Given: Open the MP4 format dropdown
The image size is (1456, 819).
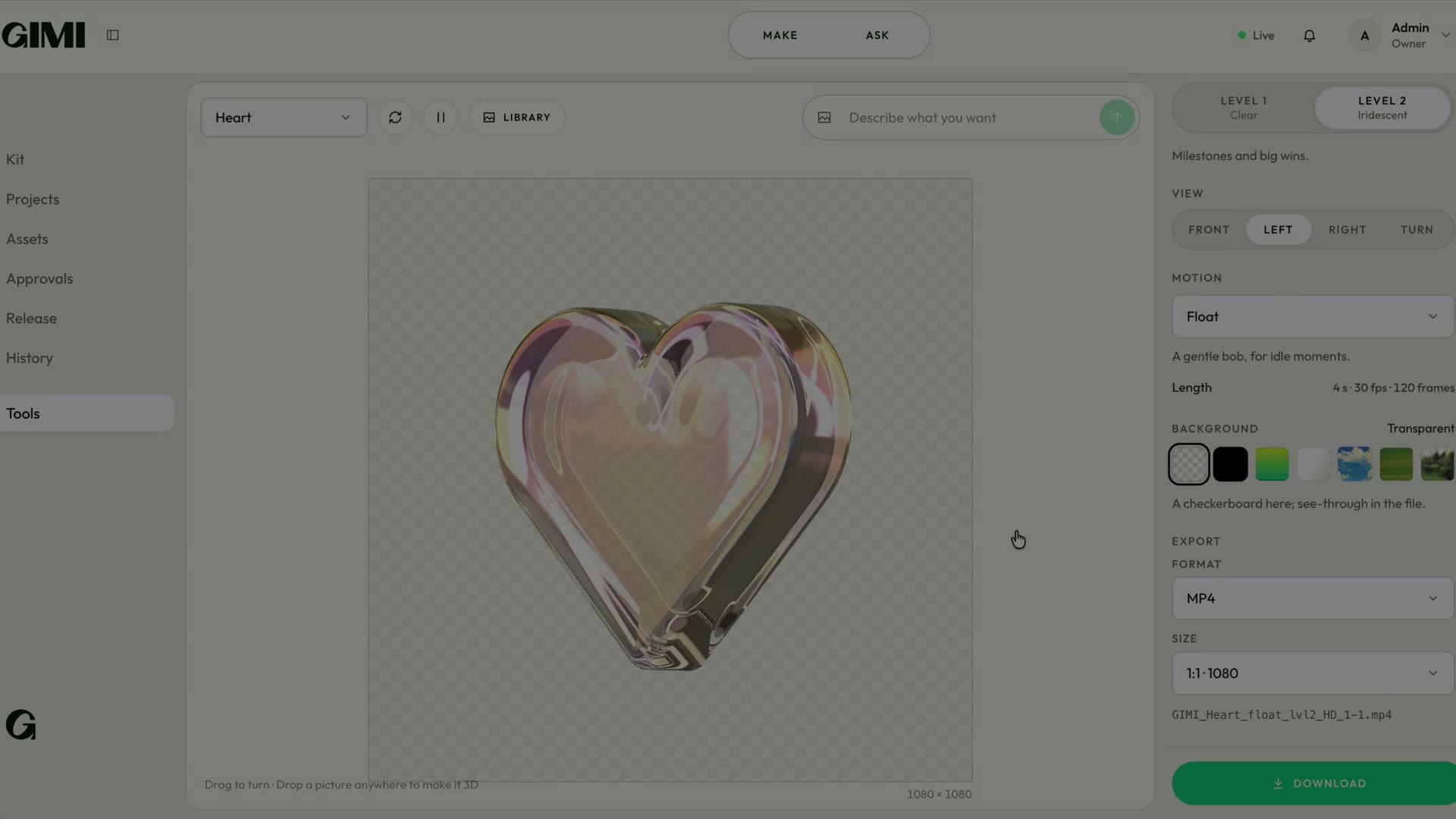Looking at the screenshot, I should pos(1313,598).
